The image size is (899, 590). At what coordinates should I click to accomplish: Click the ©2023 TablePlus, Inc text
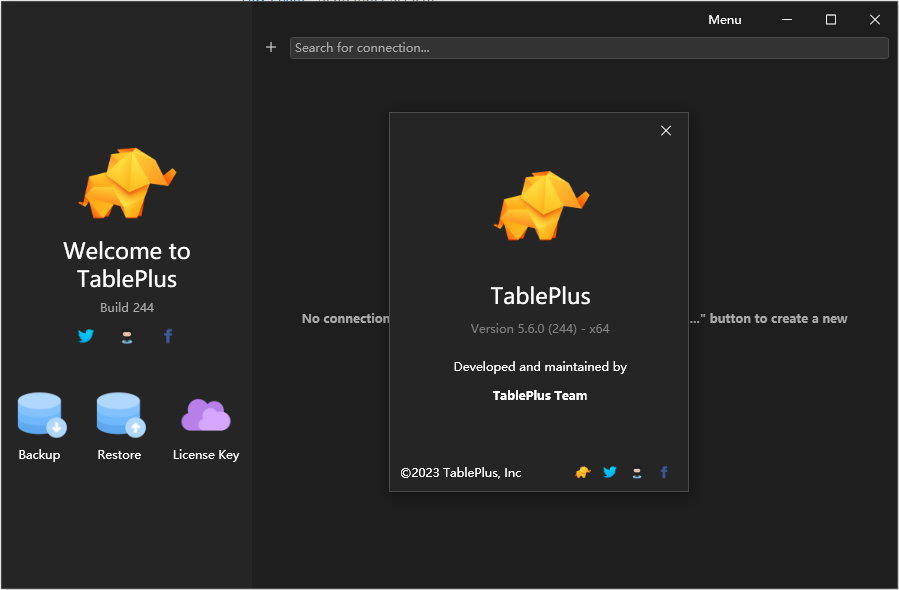(x=460, y=472)
